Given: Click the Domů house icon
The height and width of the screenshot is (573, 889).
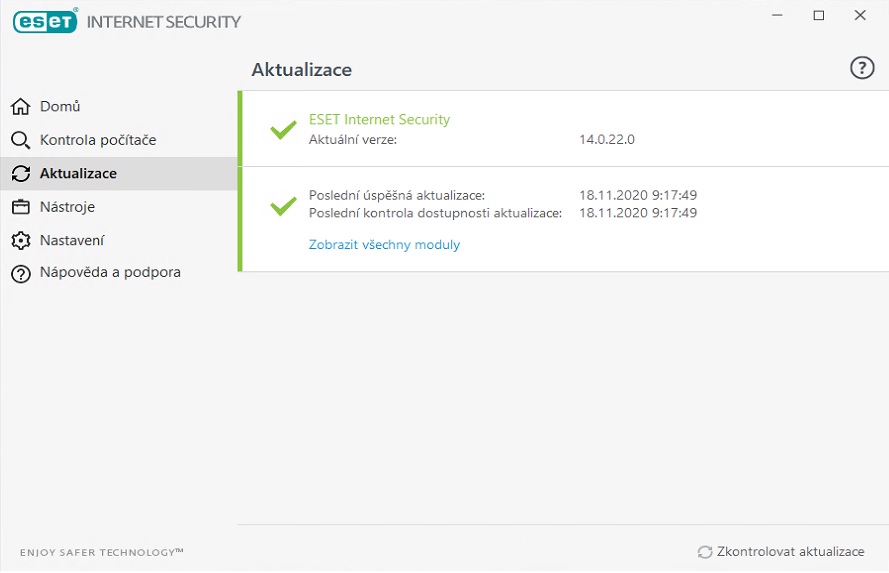Looking at the screenshot, I should click(20, 106).
